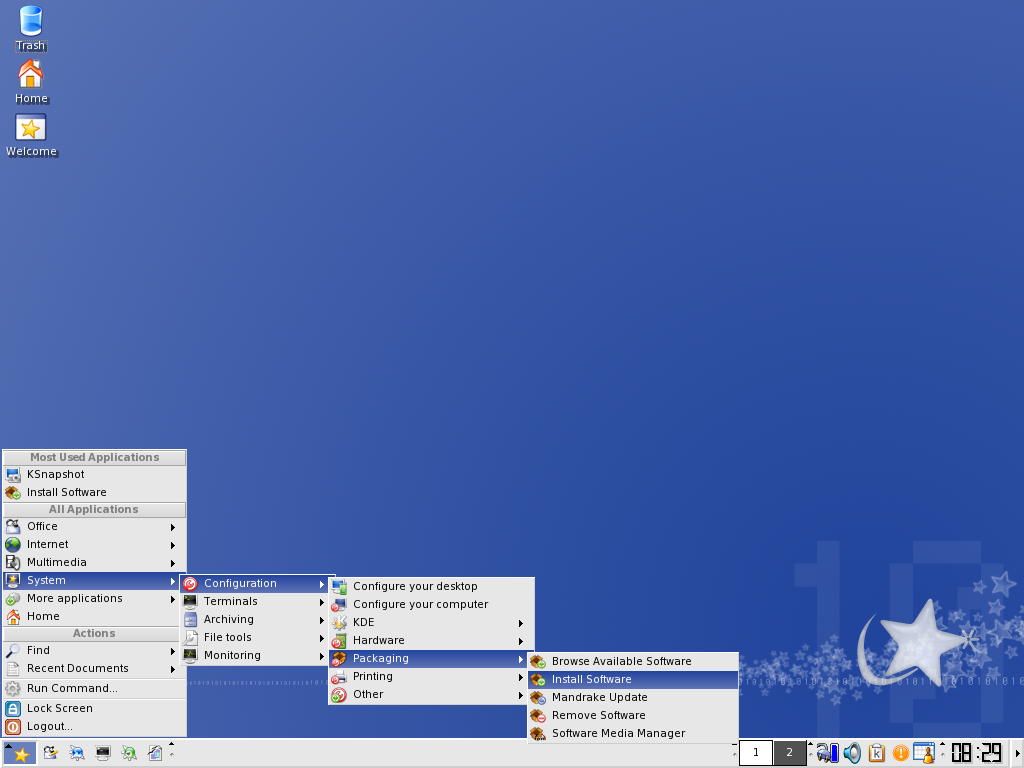The height and width of the screenshot is (768, 1024).
Task: Click the star K menu button
Action: 20,754
